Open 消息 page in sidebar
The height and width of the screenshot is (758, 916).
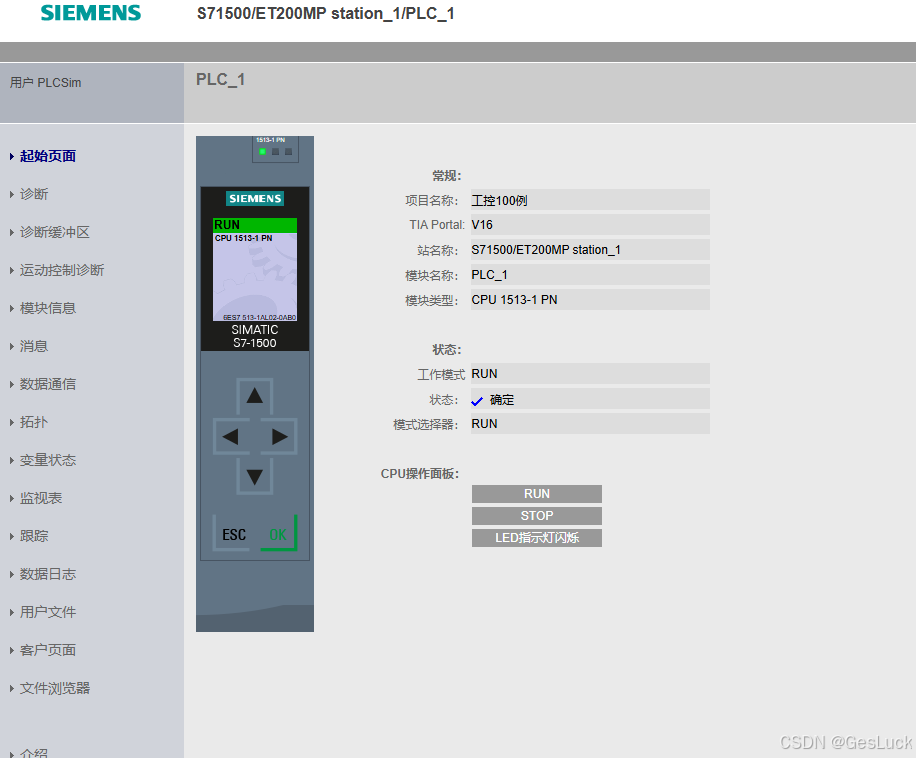click(34, 346)
